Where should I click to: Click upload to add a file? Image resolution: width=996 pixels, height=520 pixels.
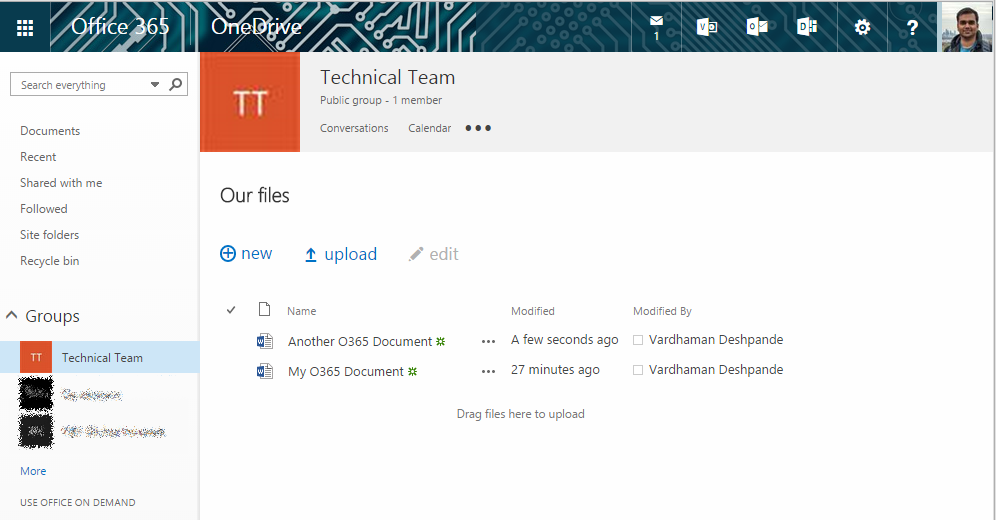click(x=340, y=254)
